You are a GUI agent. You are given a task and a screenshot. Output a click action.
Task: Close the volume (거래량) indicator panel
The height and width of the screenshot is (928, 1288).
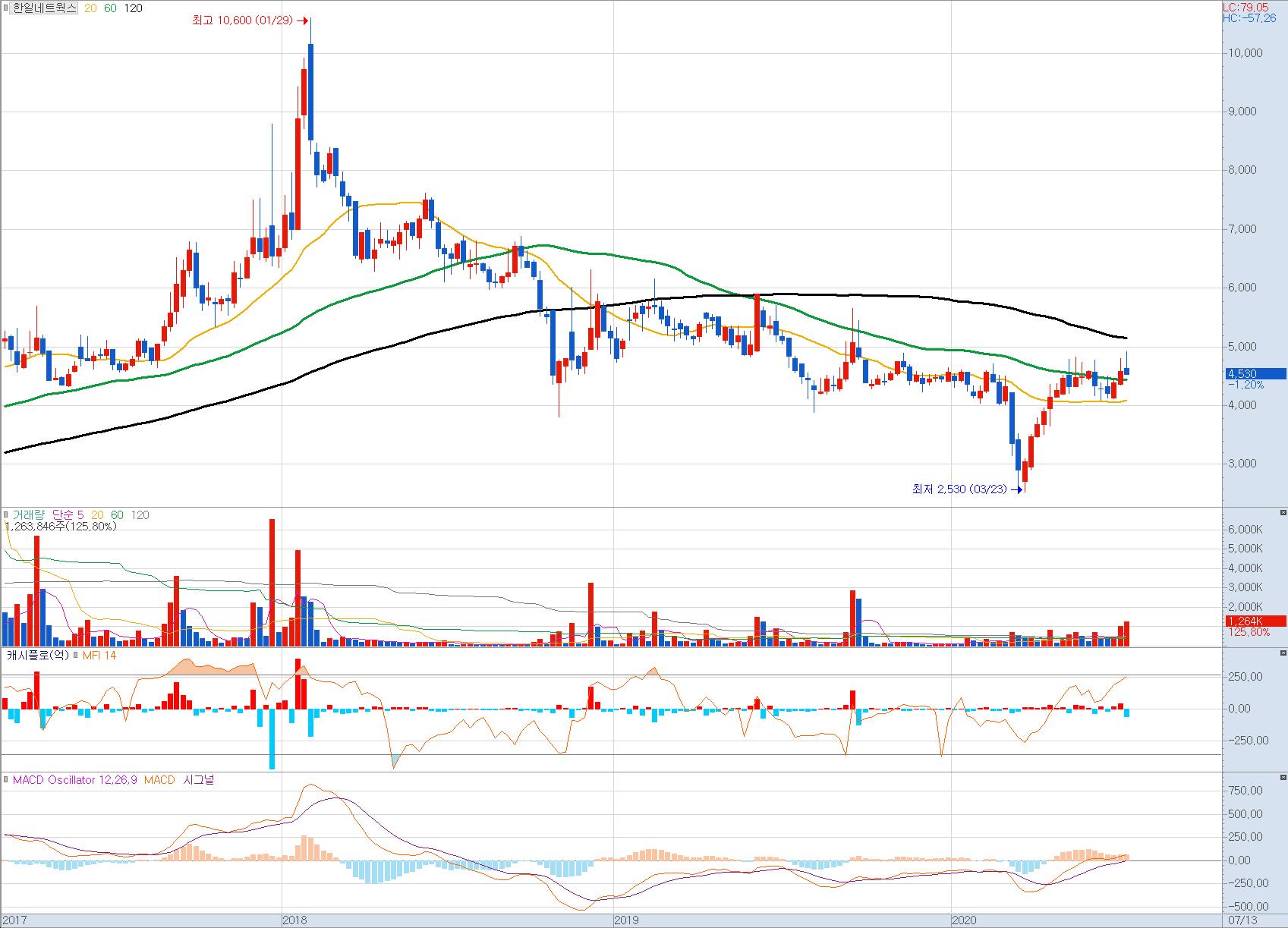tap(1283, 513)
